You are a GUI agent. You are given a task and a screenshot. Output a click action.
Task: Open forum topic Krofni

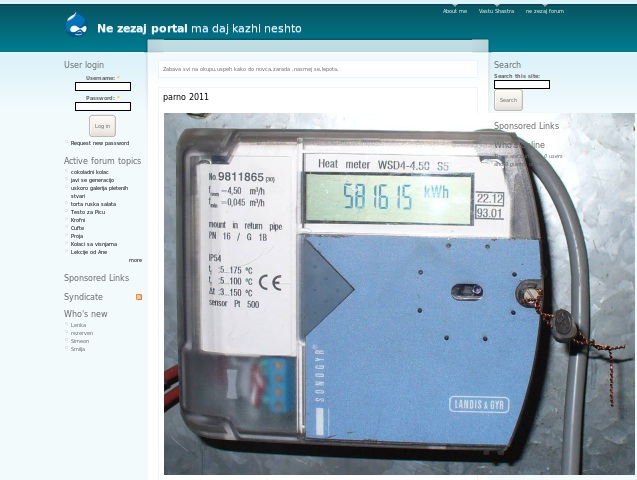pyautogui.click(x=78, y=220)
